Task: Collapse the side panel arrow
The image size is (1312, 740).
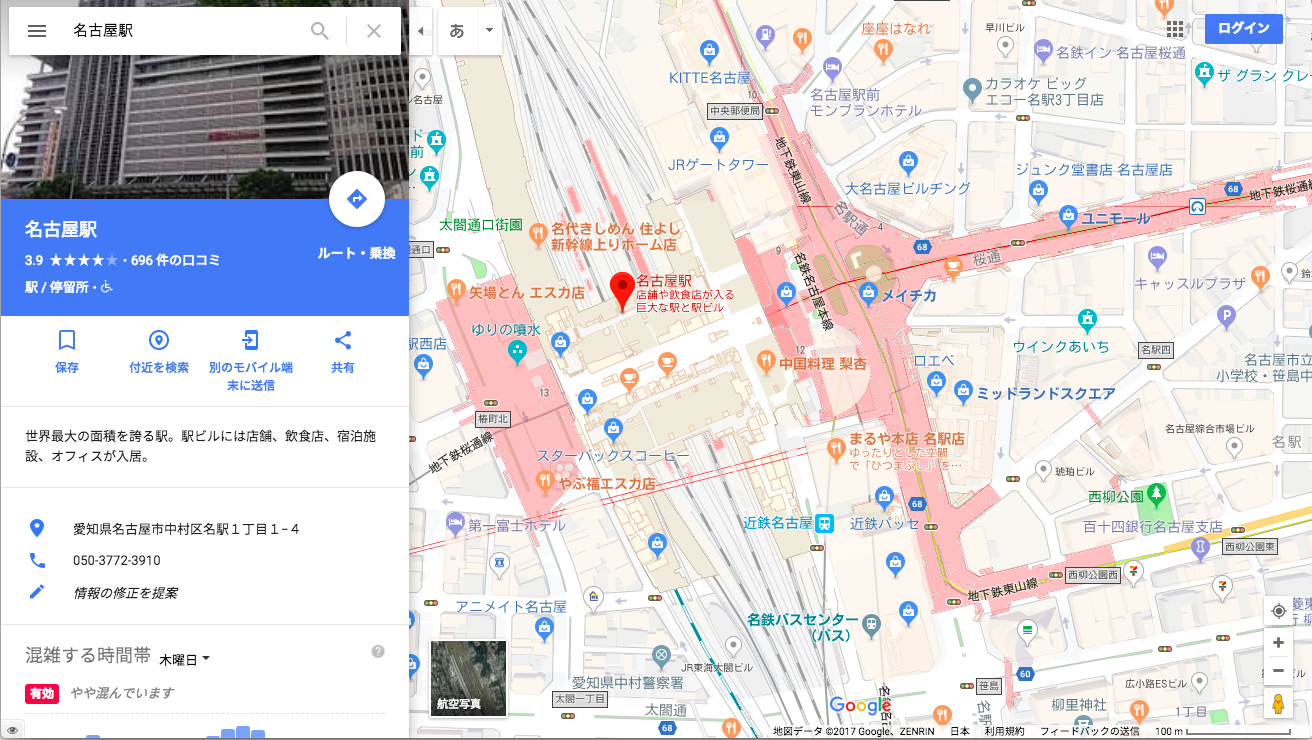Action: pyautogui.click(x=420, y=31)
